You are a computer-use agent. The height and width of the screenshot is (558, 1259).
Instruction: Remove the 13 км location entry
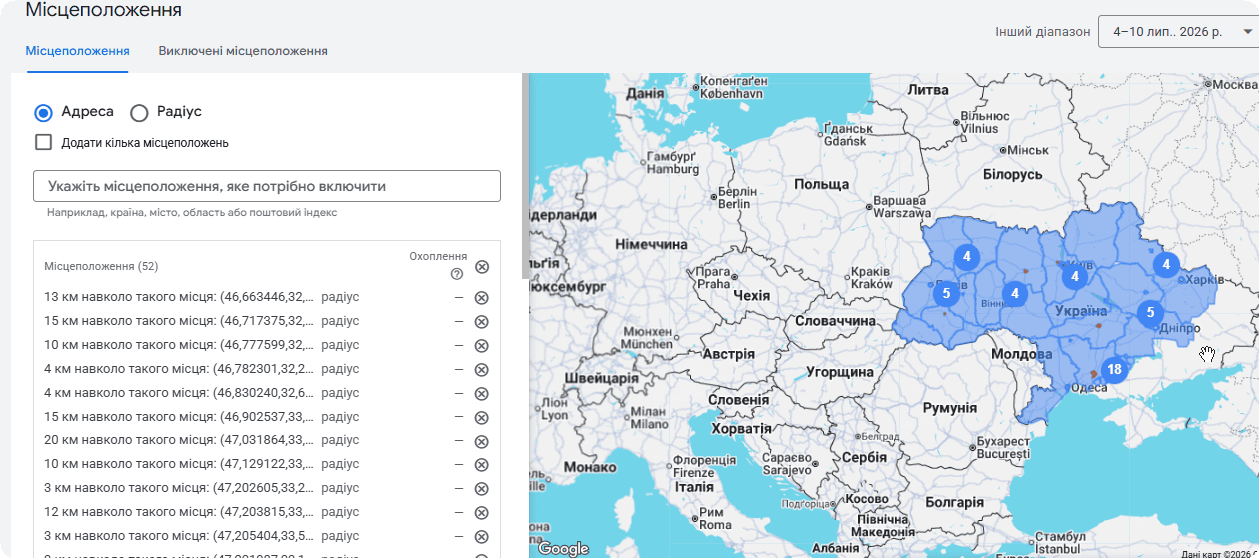point(481,298)
